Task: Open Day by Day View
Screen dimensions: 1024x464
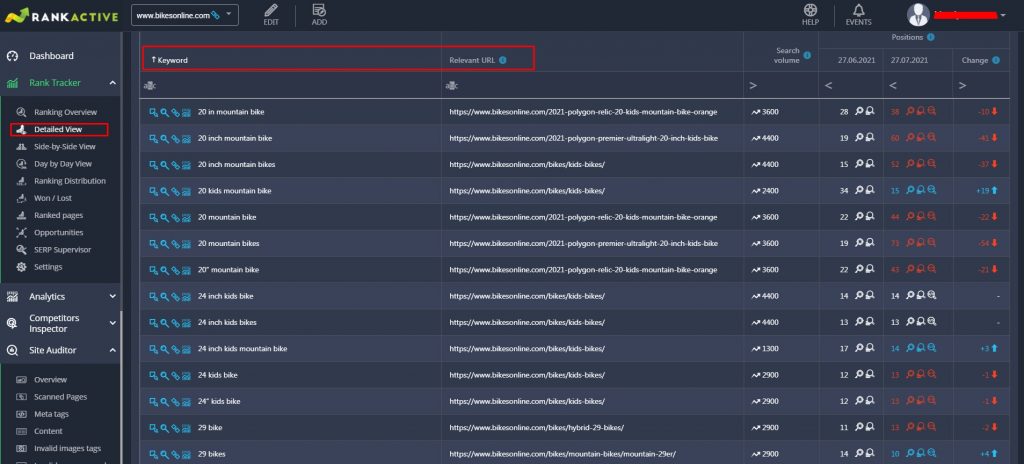Action: tap(63, 164)
